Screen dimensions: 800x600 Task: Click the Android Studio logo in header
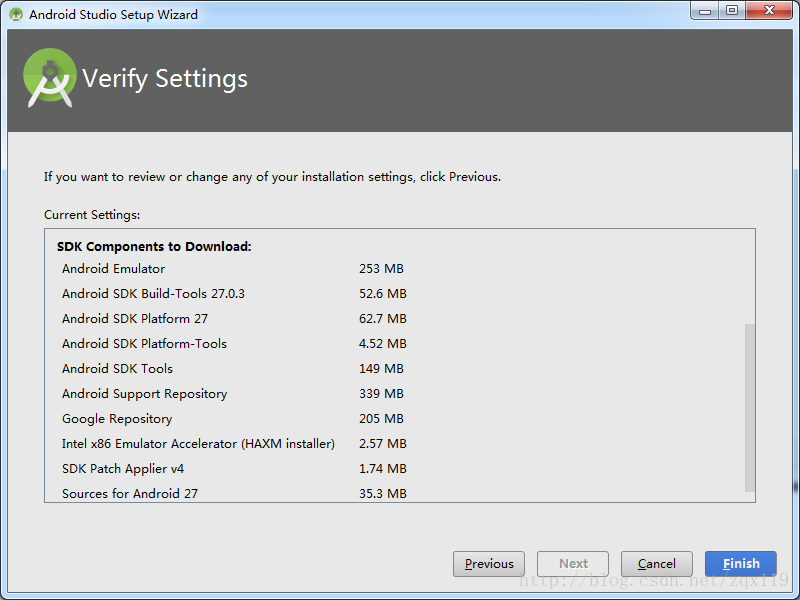tap(49, 78)
